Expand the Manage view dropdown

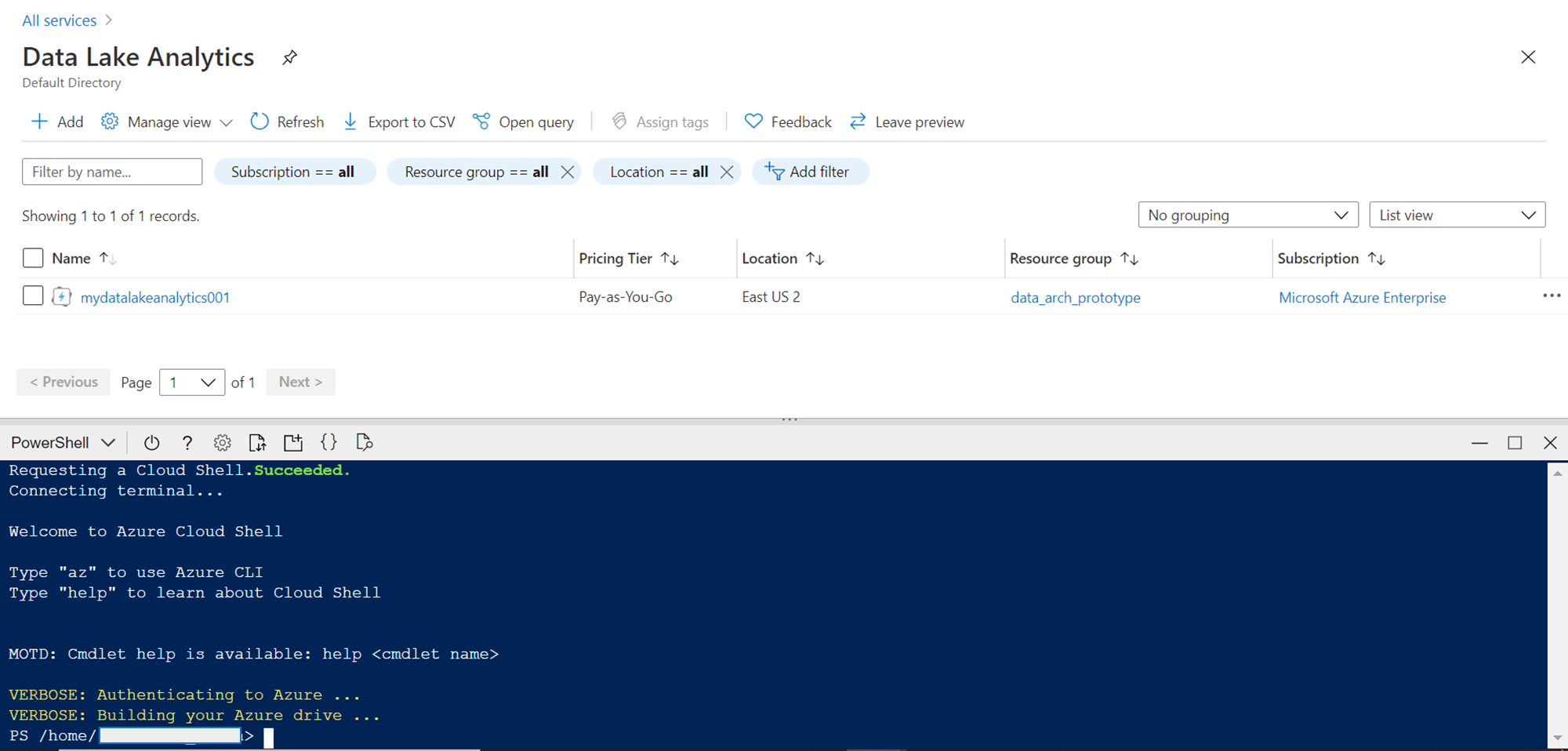[168, 122]
